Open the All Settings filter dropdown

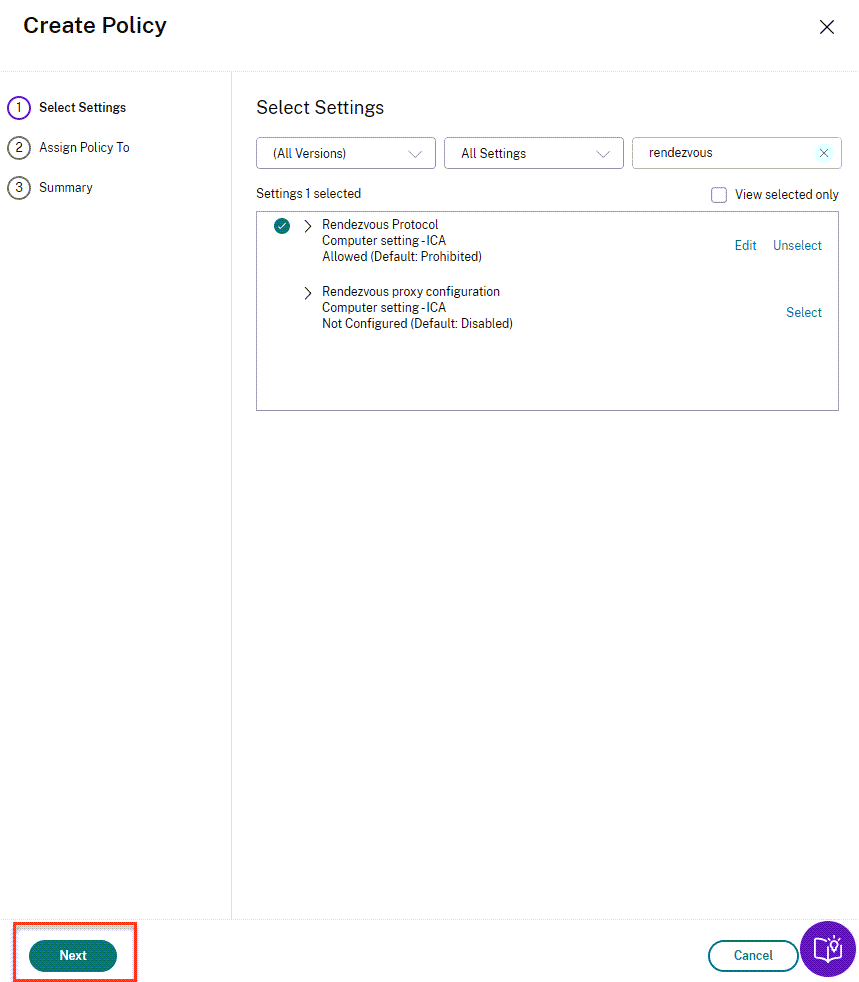[533, 153]
